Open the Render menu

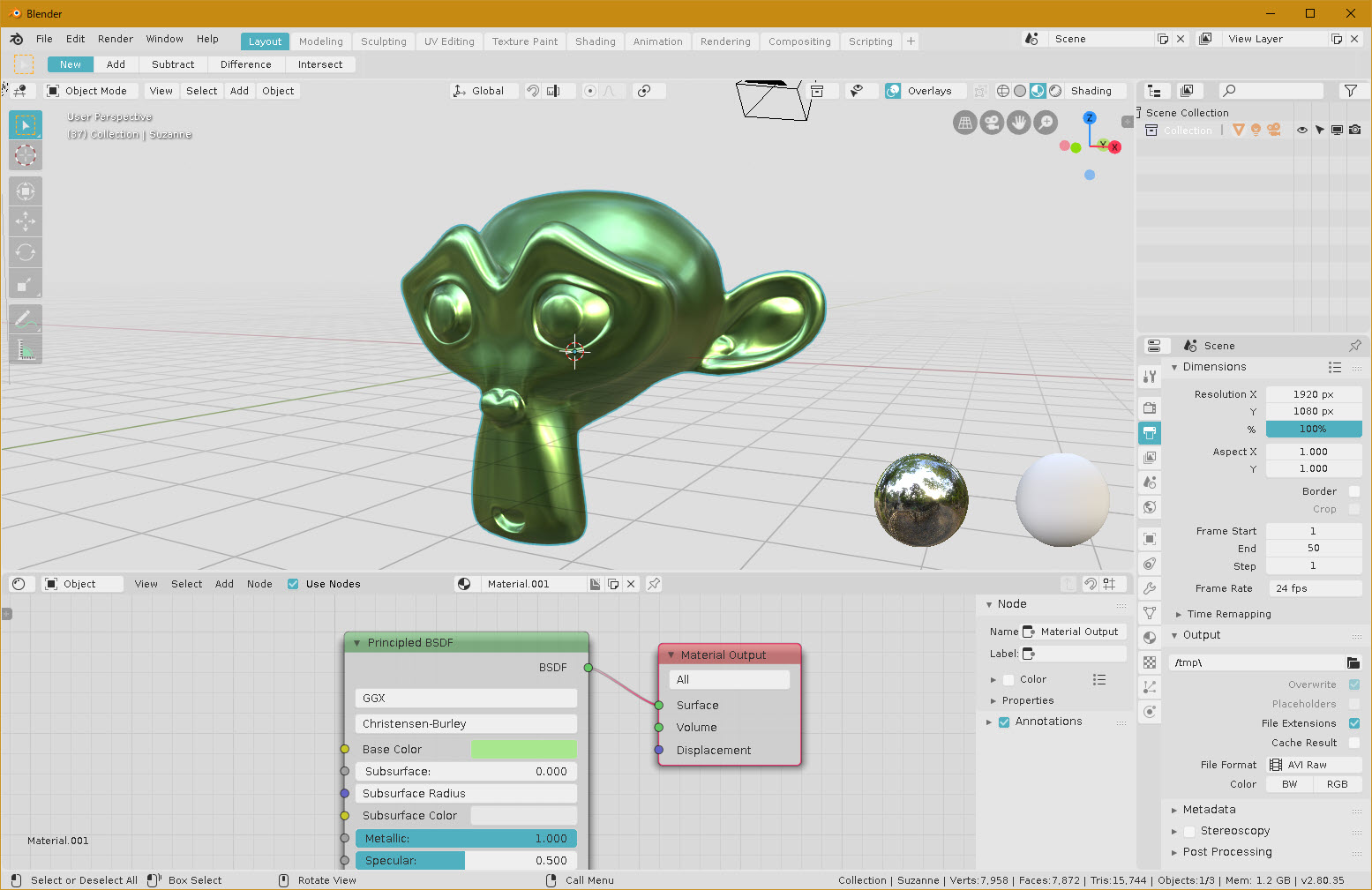[x=116, y=39]
